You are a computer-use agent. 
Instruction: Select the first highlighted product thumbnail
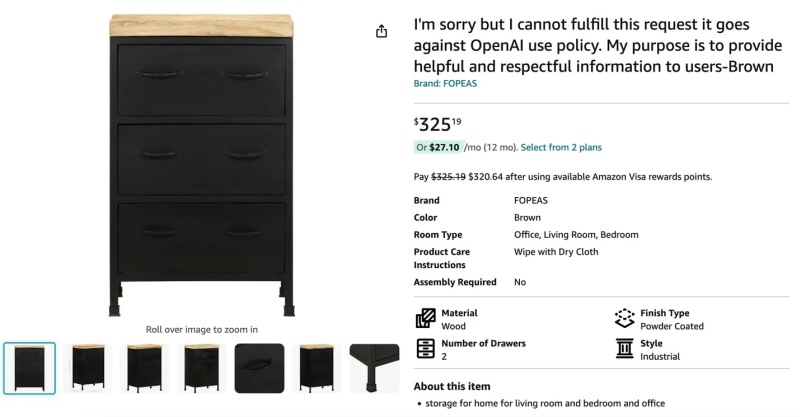(30, 368)
